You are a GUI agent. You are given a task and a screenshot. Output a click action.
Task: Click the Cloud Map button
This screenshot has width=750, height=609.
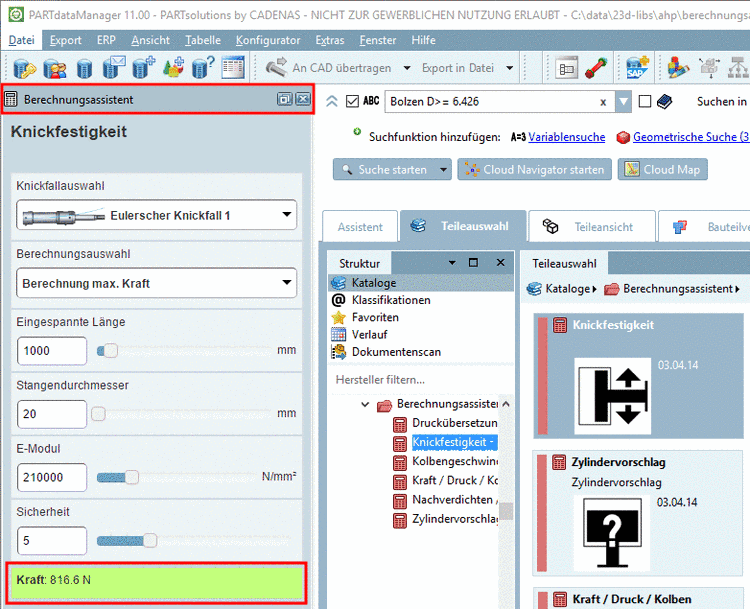[x=662, y=169]
